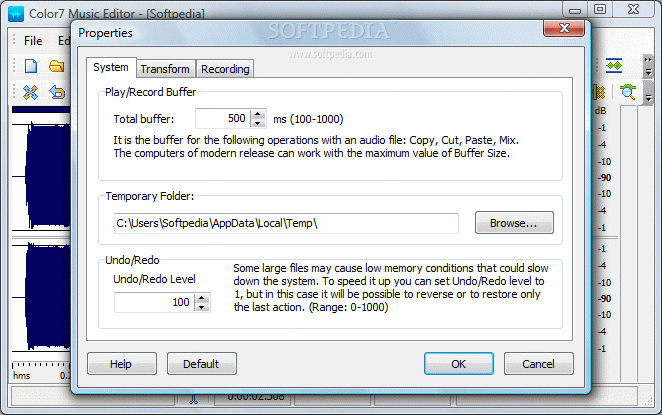
Task: Click the Browse... button
Action: (514, 223)
